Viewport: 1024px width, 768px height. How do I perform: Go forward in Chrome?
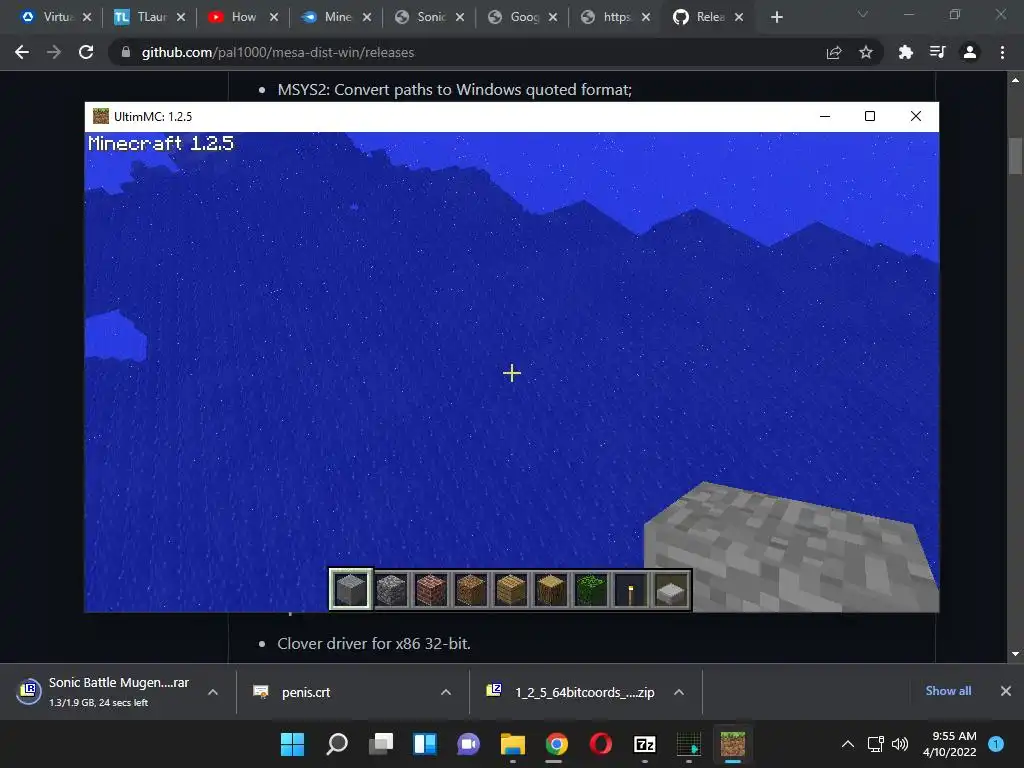pyautogui.click(x=54, y=52)
